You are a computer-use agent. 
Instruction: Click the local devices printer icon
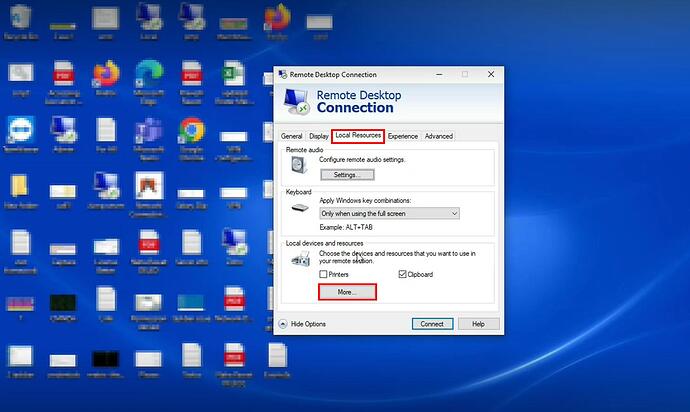(300, 259)
